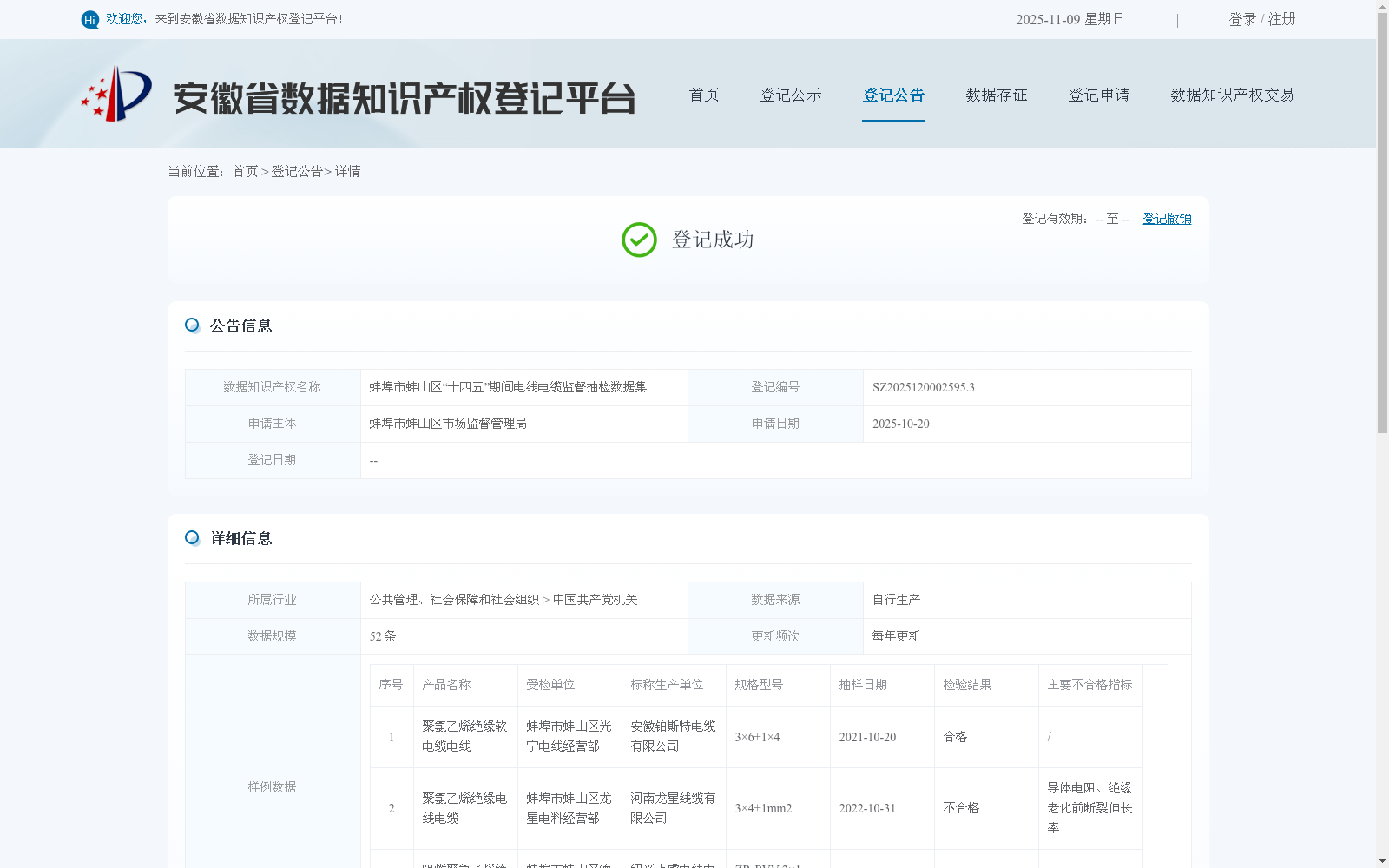This screenshot has height=868, width=1389.
Task: Click the blue Hi greeting icon
Action: pos(90,19)
